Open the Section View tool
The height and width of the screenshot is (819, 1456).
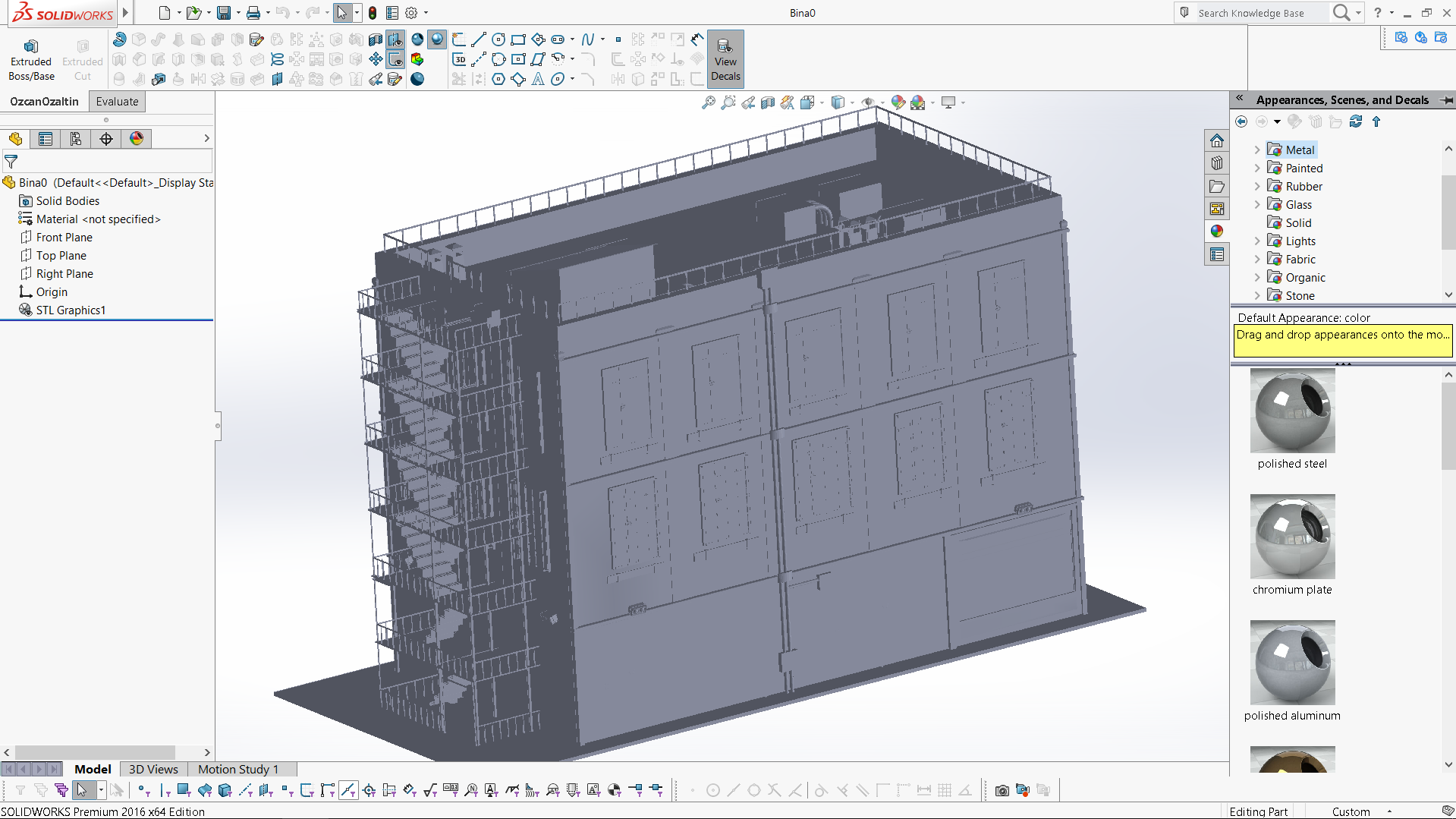[x=768, y=102]
